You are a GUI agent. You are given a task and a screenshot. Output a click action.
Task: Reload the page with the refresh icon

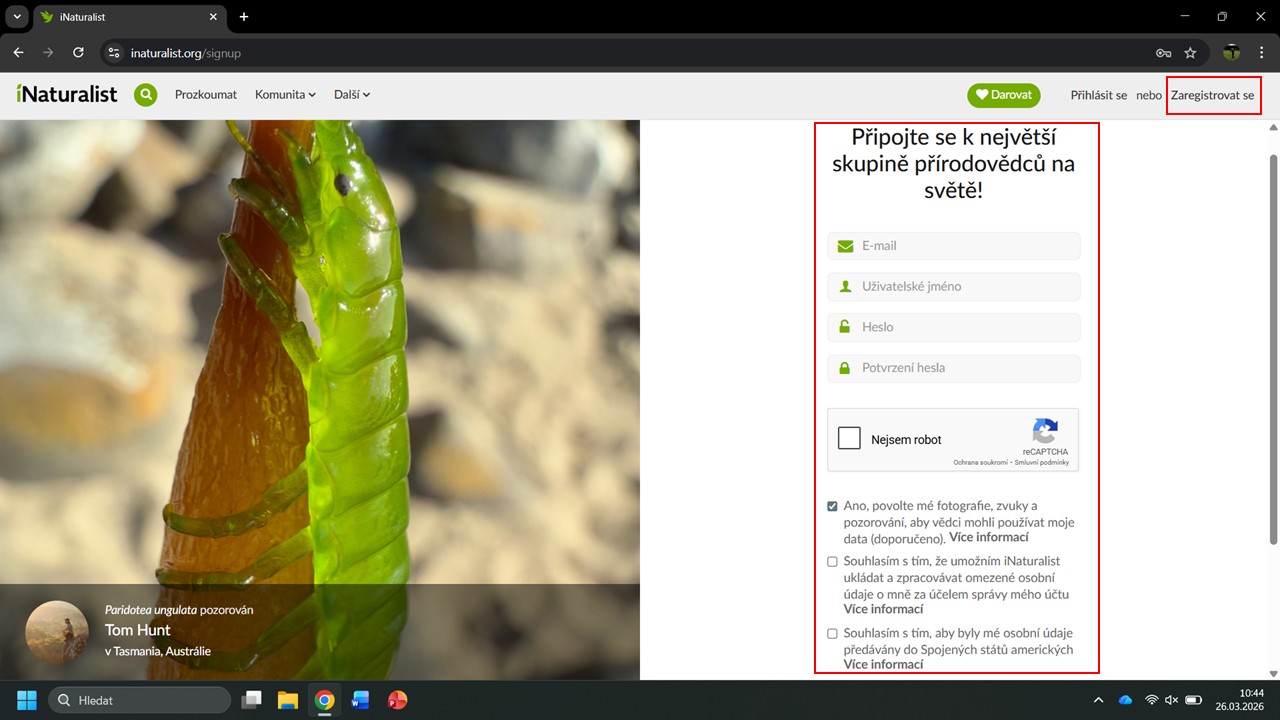78,53
